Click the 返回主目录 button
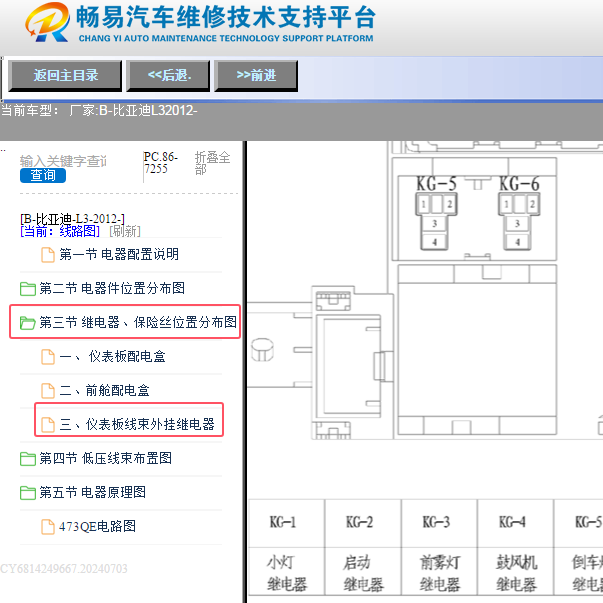Screen dimensions: 603x603 coord(65,76)
